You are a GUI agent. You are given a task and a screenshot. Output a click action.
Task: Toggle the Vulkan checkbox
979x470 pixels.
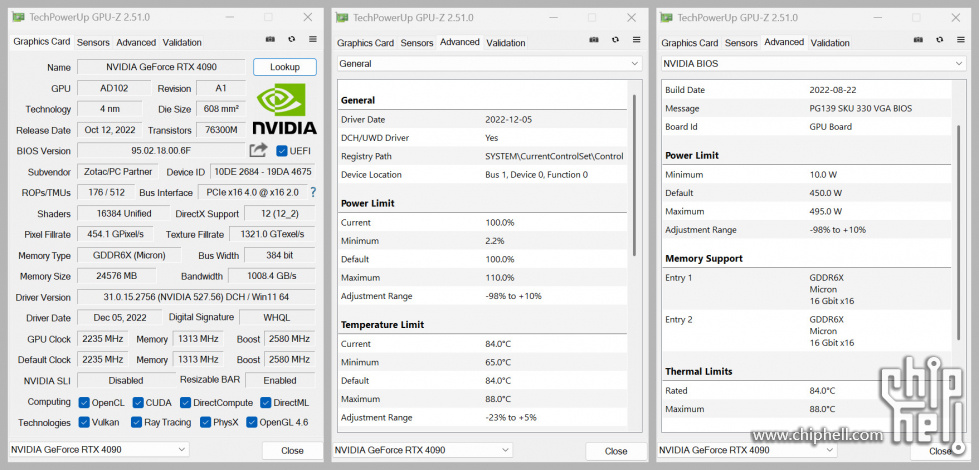84,423
